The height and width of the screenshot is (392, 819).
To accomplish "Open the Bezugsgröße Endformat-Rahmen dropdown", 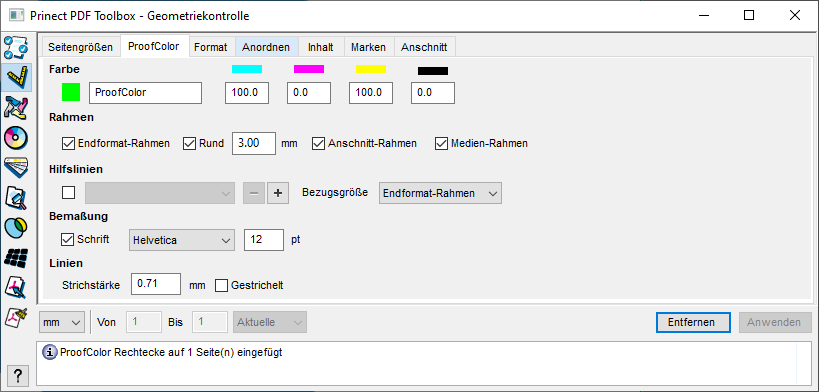I will pyautogui.click(x=440, y=193).
